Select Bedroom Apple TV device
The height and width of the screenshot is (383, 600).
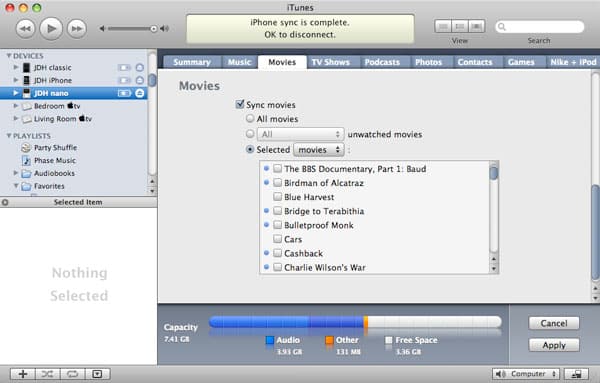(57, 106)
